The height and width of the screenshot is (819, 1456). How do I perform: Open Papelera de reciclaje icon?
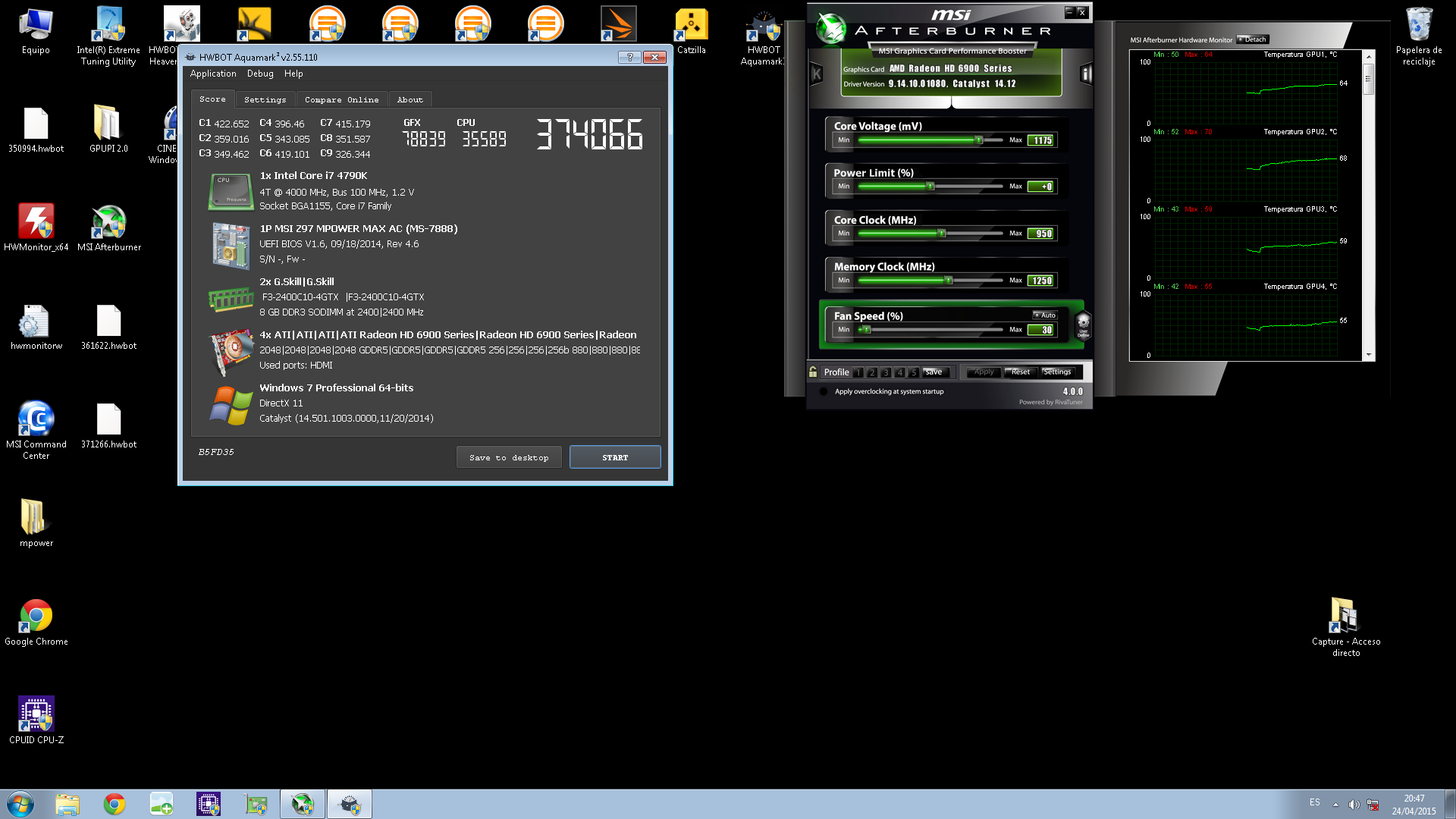1419,36
